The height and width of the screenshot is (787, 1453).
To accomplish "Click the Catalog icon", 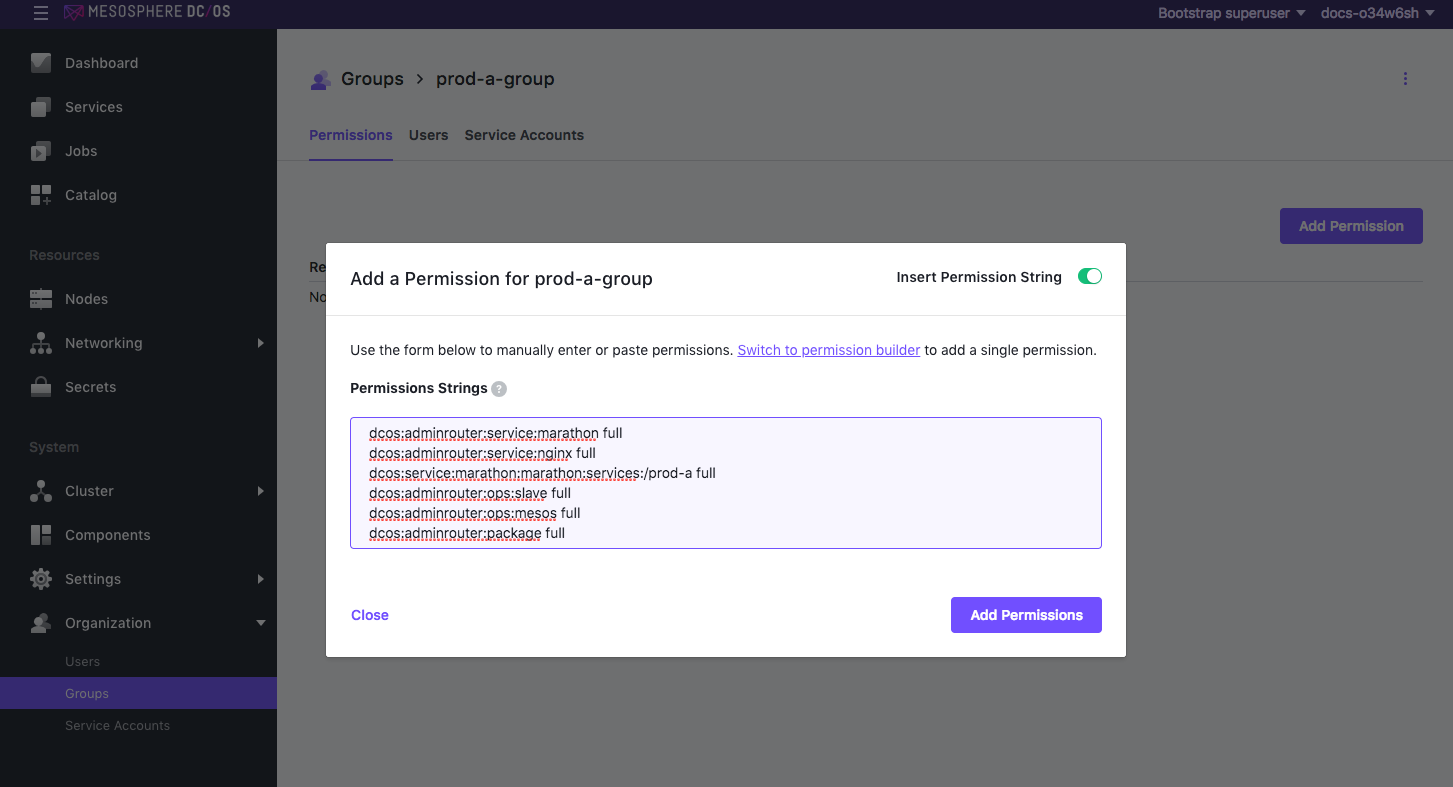I will 41,195.
